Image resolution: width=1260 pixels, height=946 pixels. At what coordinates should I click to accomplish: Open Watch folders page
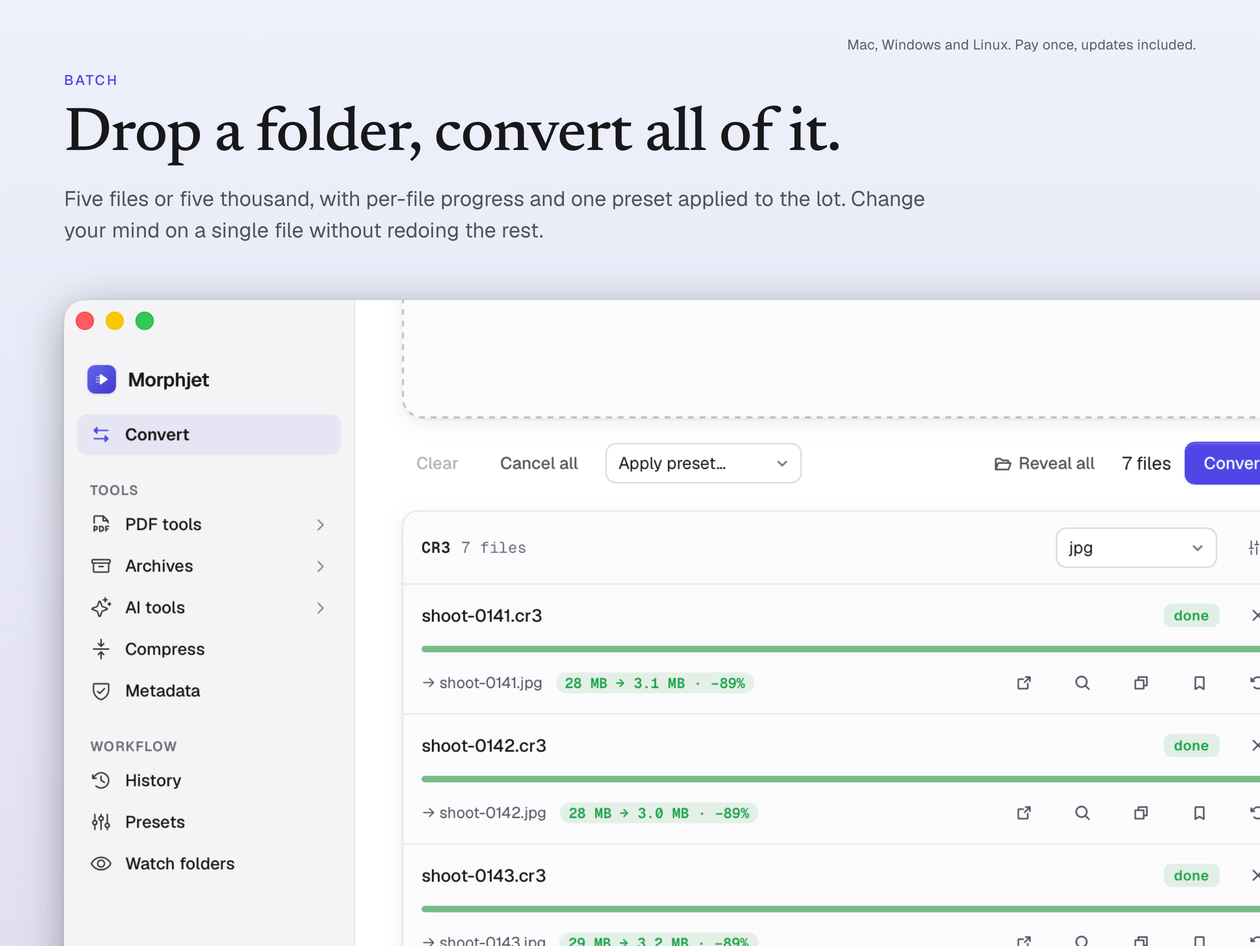tap(209, 864)
